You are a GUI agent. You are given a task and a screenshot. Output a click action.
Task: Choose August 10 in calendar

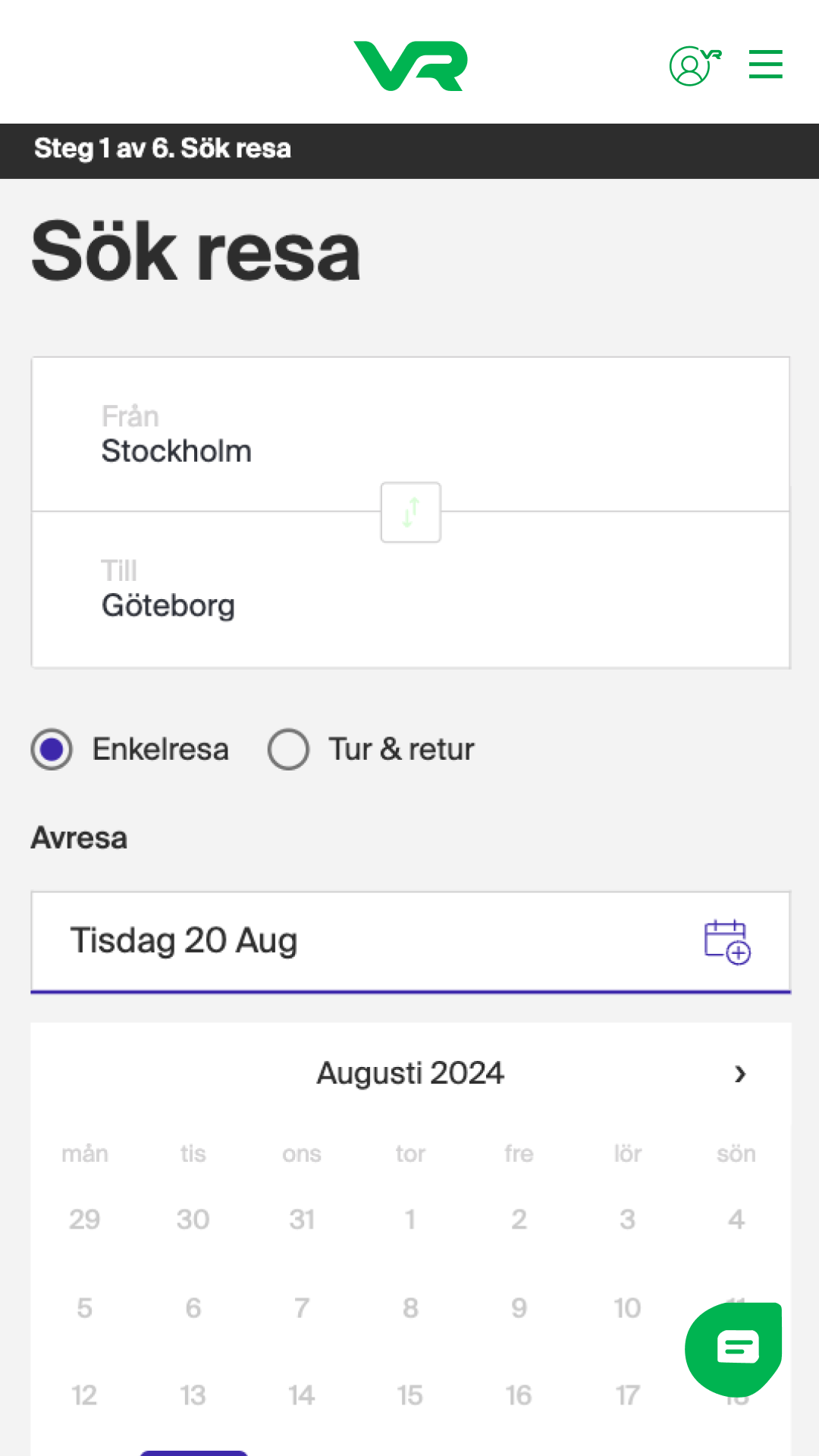tap(627, 1308)
